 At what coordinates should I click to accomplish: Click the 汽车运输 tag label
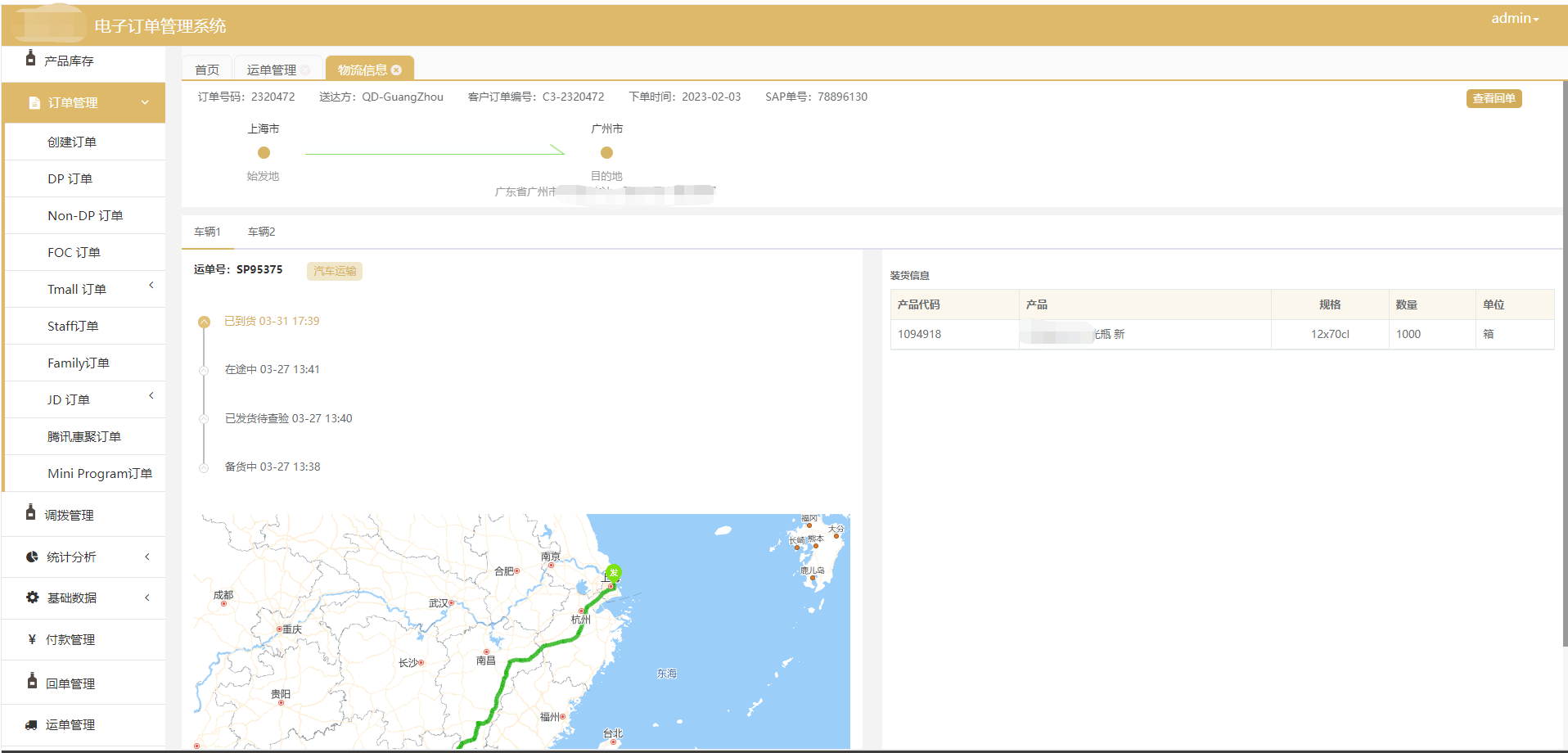(x=335, y=271)
